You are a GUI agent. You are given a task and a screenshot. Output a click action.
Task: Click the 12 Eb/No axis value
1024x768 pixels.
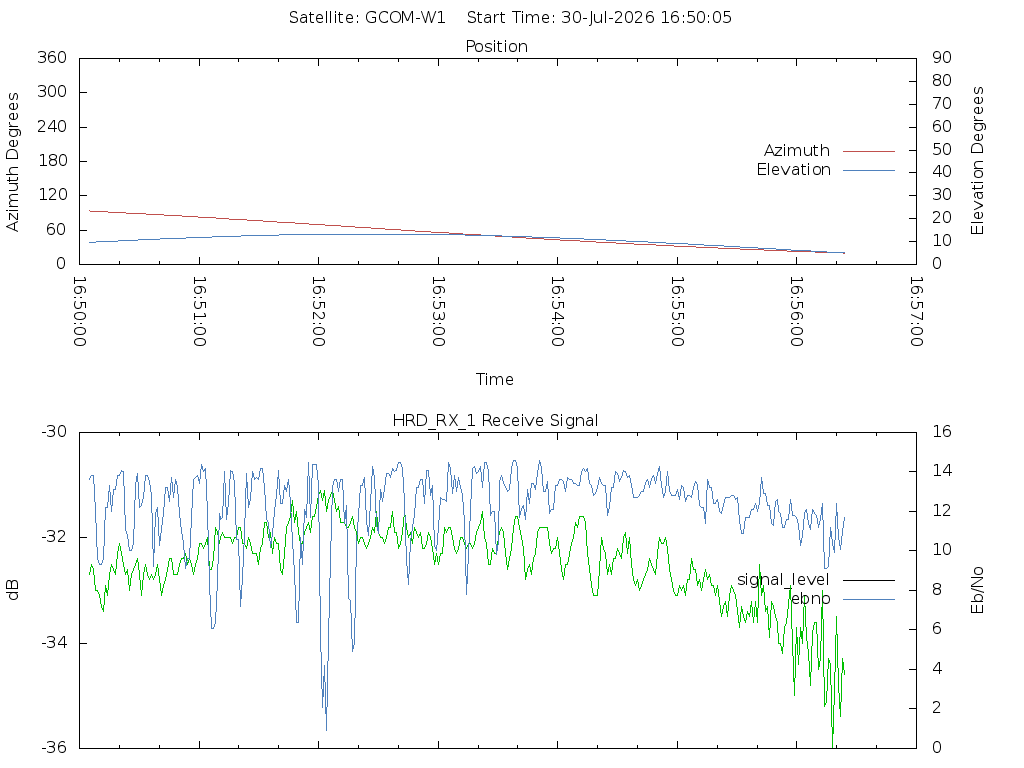tap(942, 511)
